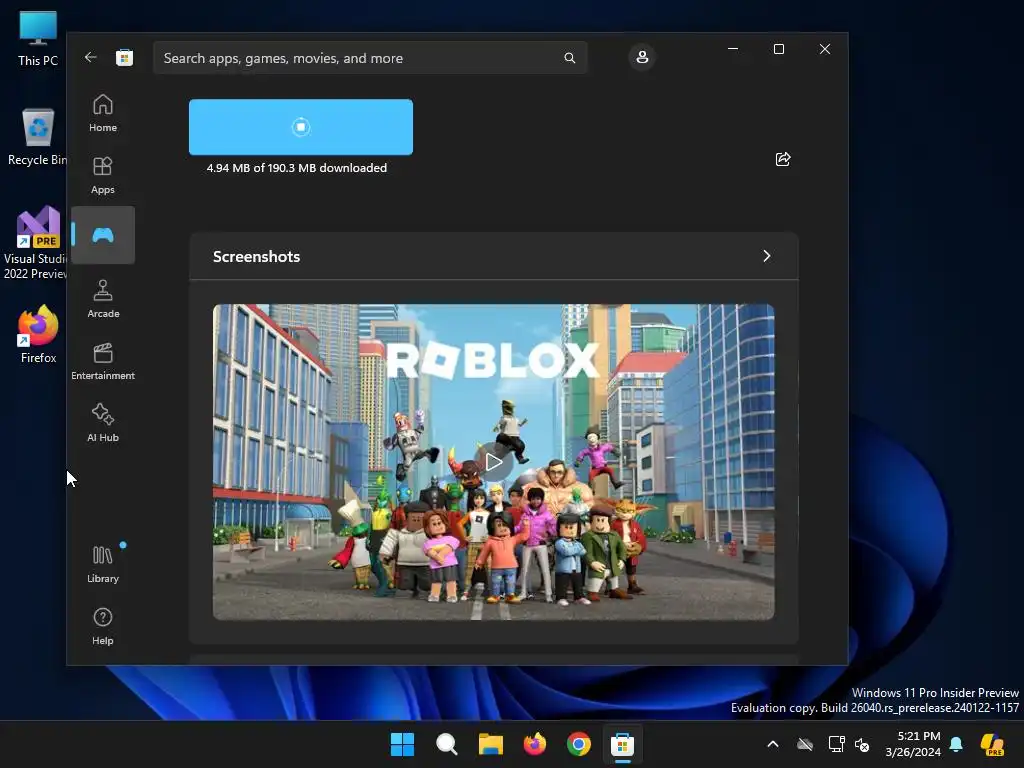Image resolution: width=1024 pixels, height=768 pixels.
Task: Go back using the Store back arrow
Action: tap(91, 57)
